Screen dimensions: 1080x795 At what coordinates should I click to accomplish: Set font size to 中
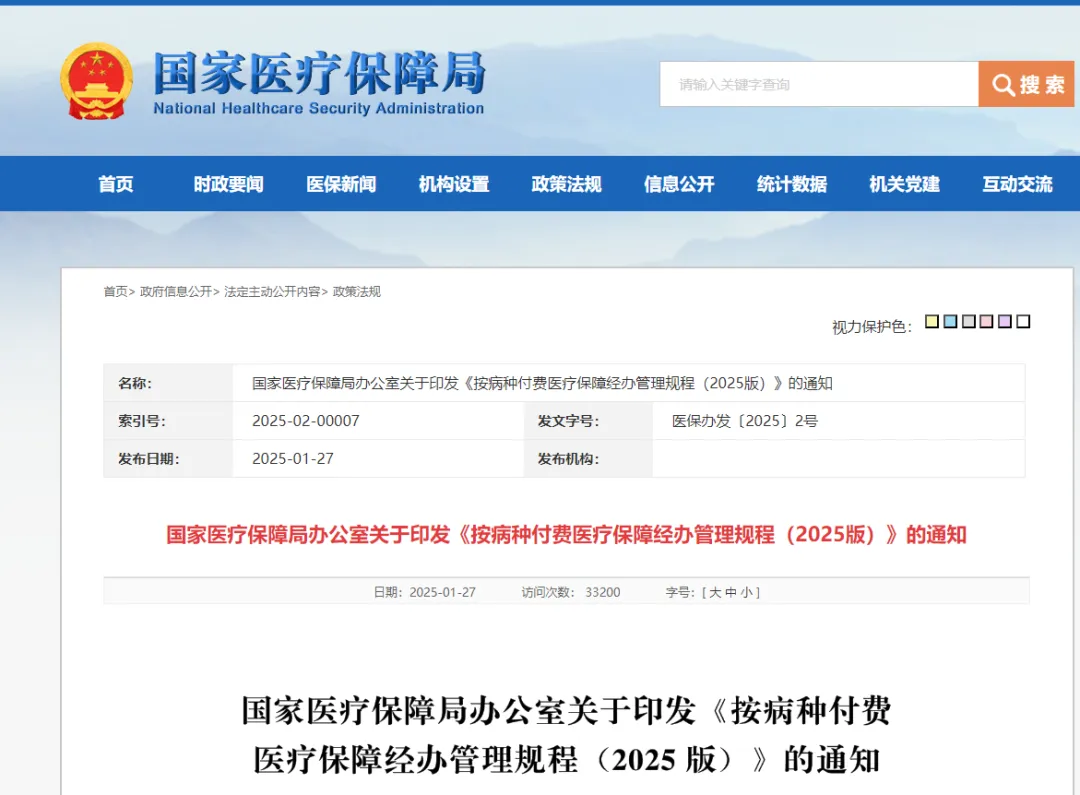pyautogui.click(x=731, y=592)
